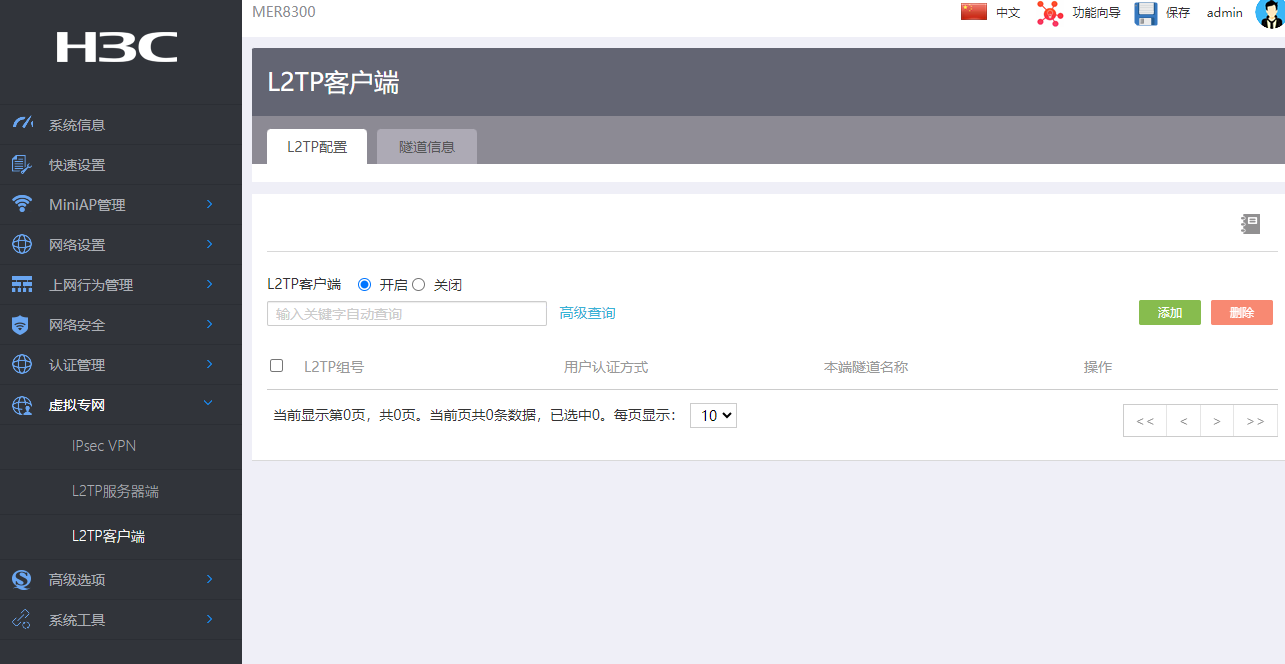Screen dimensions: 1285x664
Task: Click the 操作 column header
Action: [x=1098, y=367]
